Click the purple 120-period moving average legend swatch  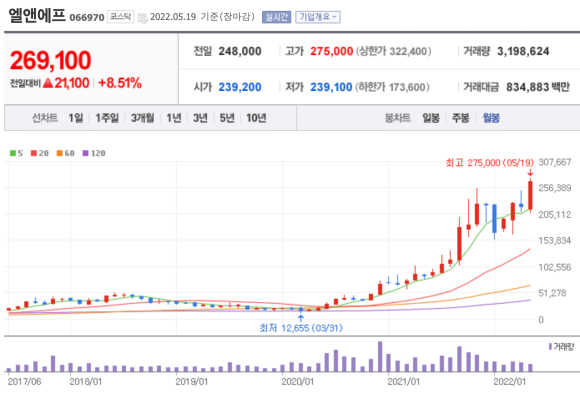(x=85, y=153)
